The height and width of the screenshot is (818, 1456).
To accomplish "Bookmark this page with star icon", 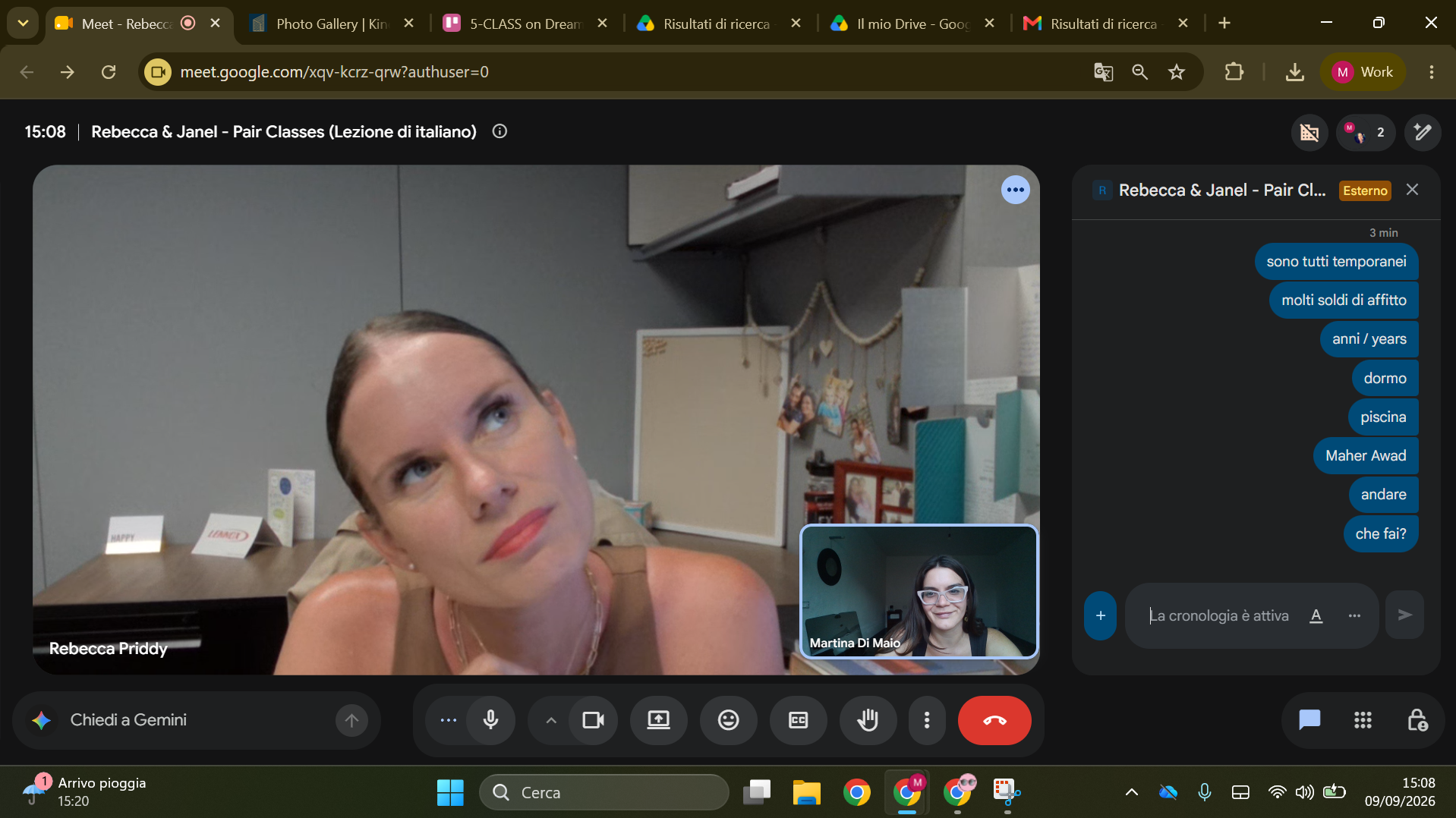I will (1177, 72).
